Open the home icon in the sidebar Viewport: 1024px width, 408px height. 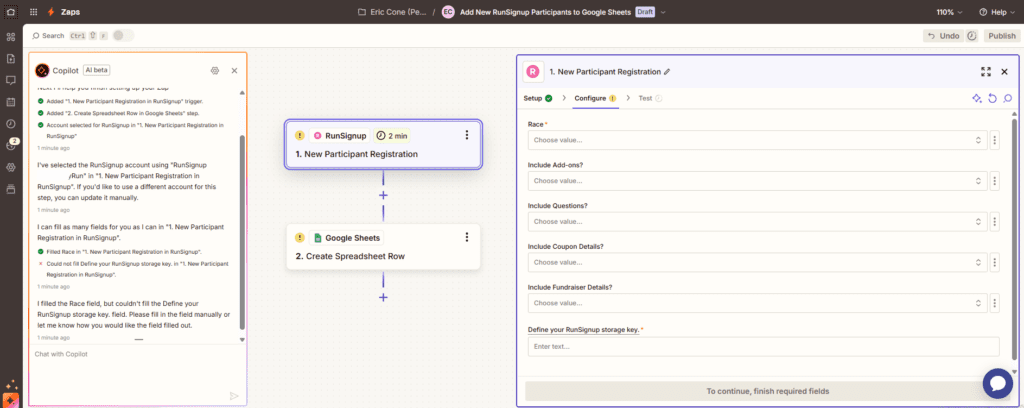pyautogui.click(x=11, y=12)
